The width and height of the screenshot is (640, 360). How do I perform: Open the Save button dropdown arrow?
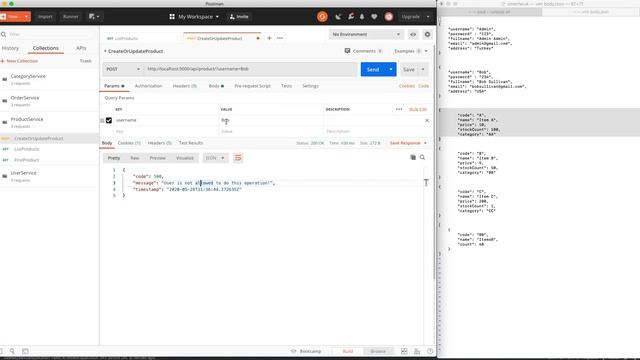click(423, 69)
